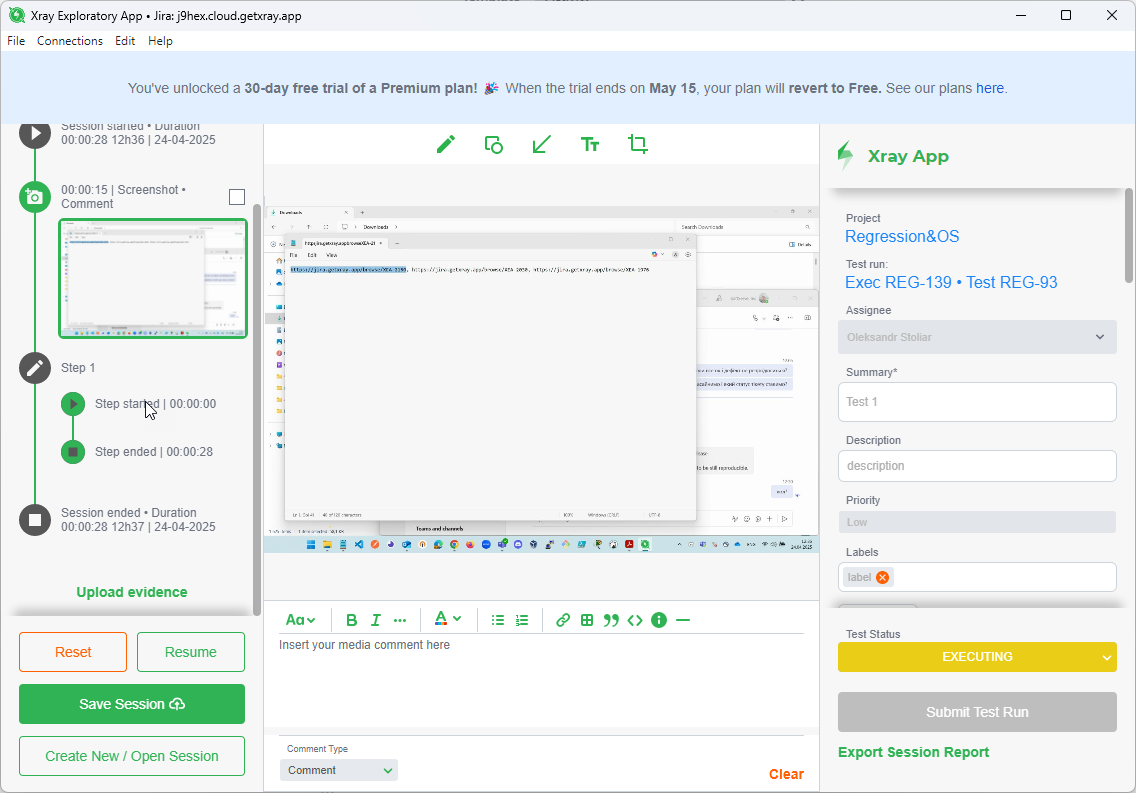Viewport: 1136px width, 793px height.
Task: Click the Resume button
Action: tap(191, 652)
